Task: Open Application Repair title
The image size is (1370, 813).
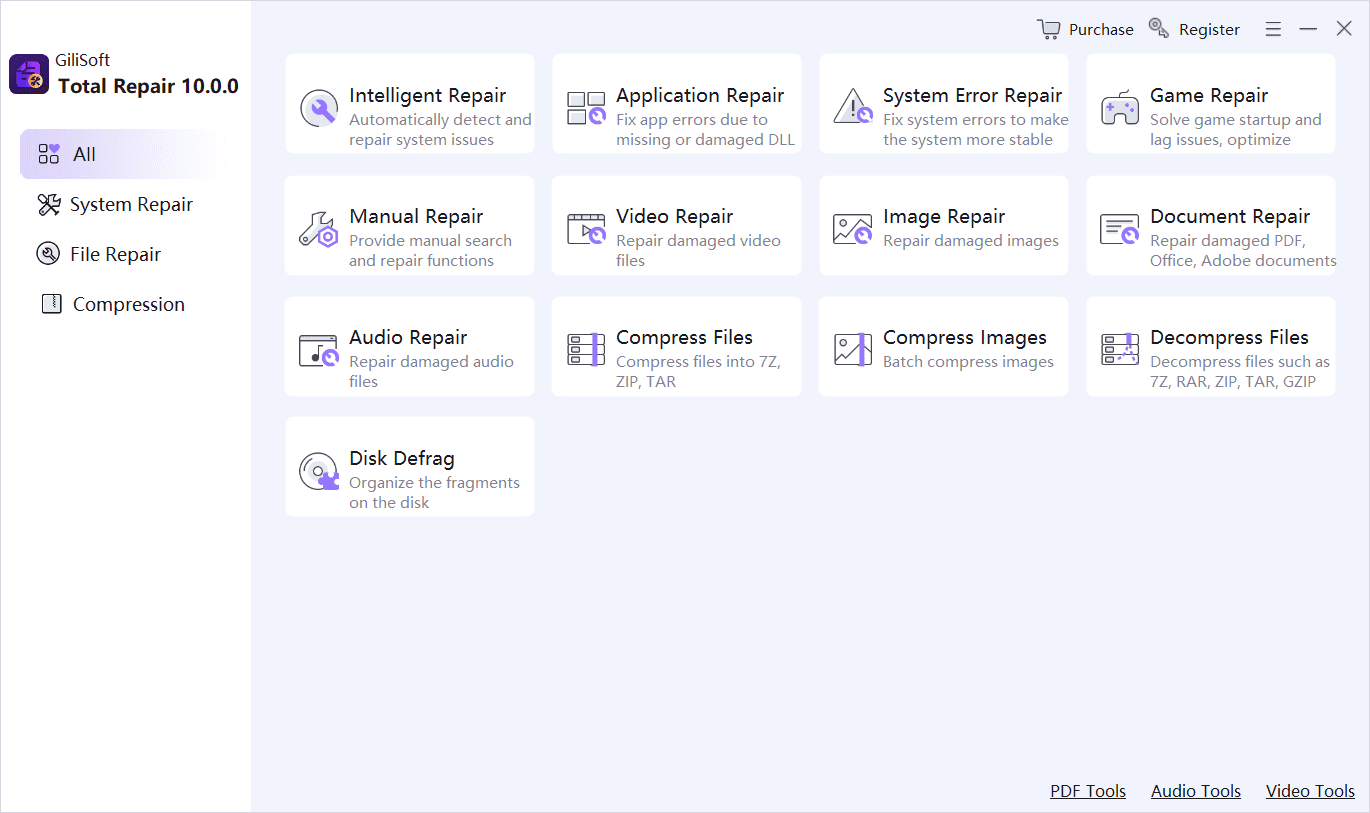Action: (700, 95)
